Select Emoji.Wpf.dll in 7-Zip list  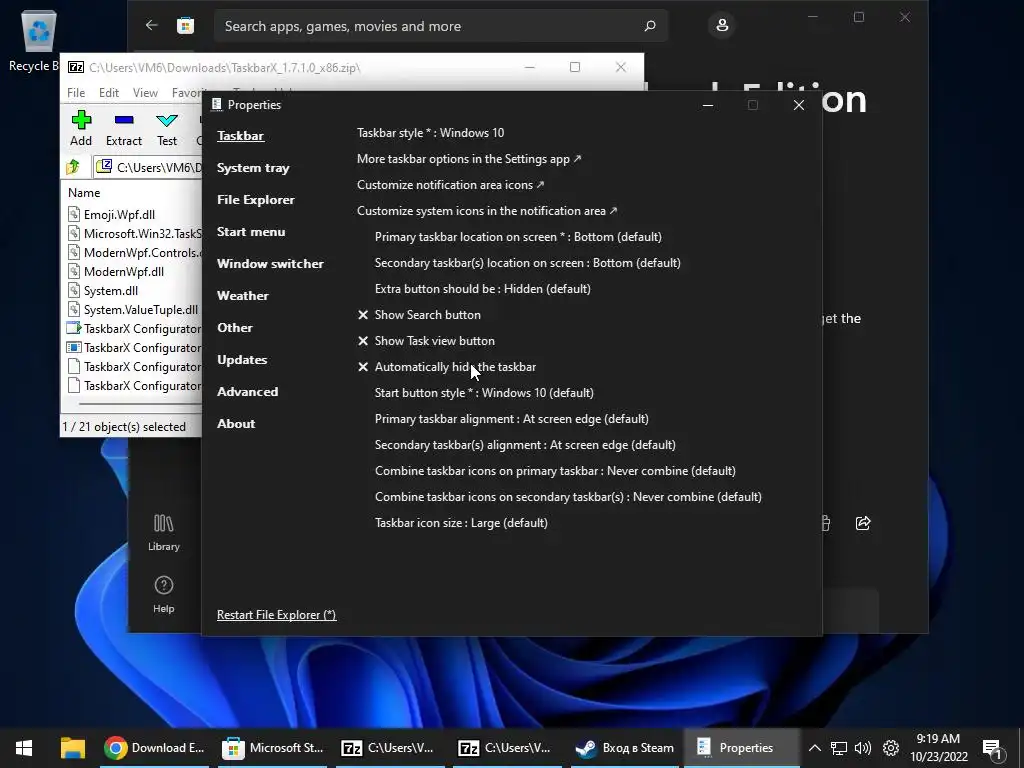112,215
